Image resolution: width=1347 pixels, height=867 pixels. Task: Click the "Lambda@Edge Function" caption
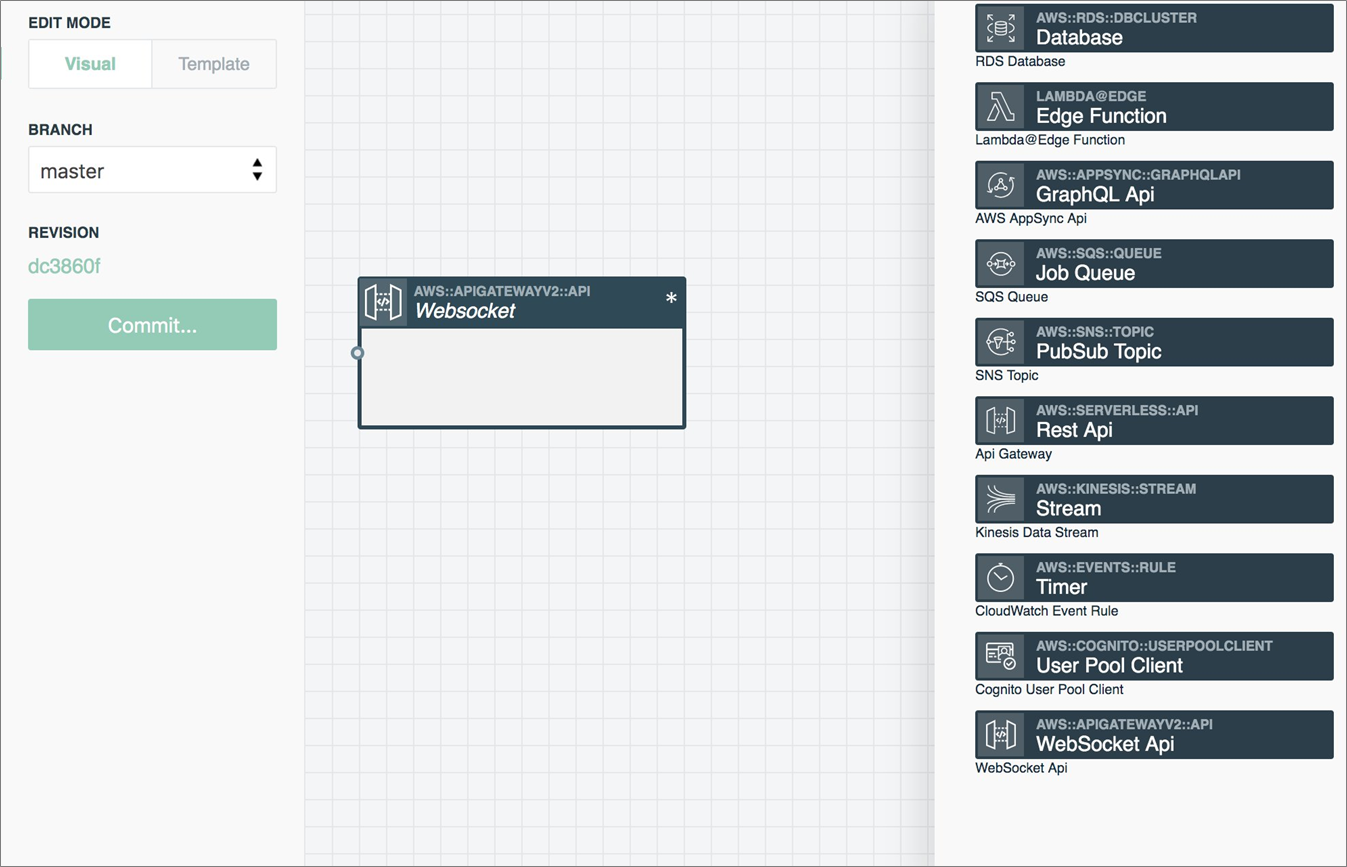tap(1050, 140)
